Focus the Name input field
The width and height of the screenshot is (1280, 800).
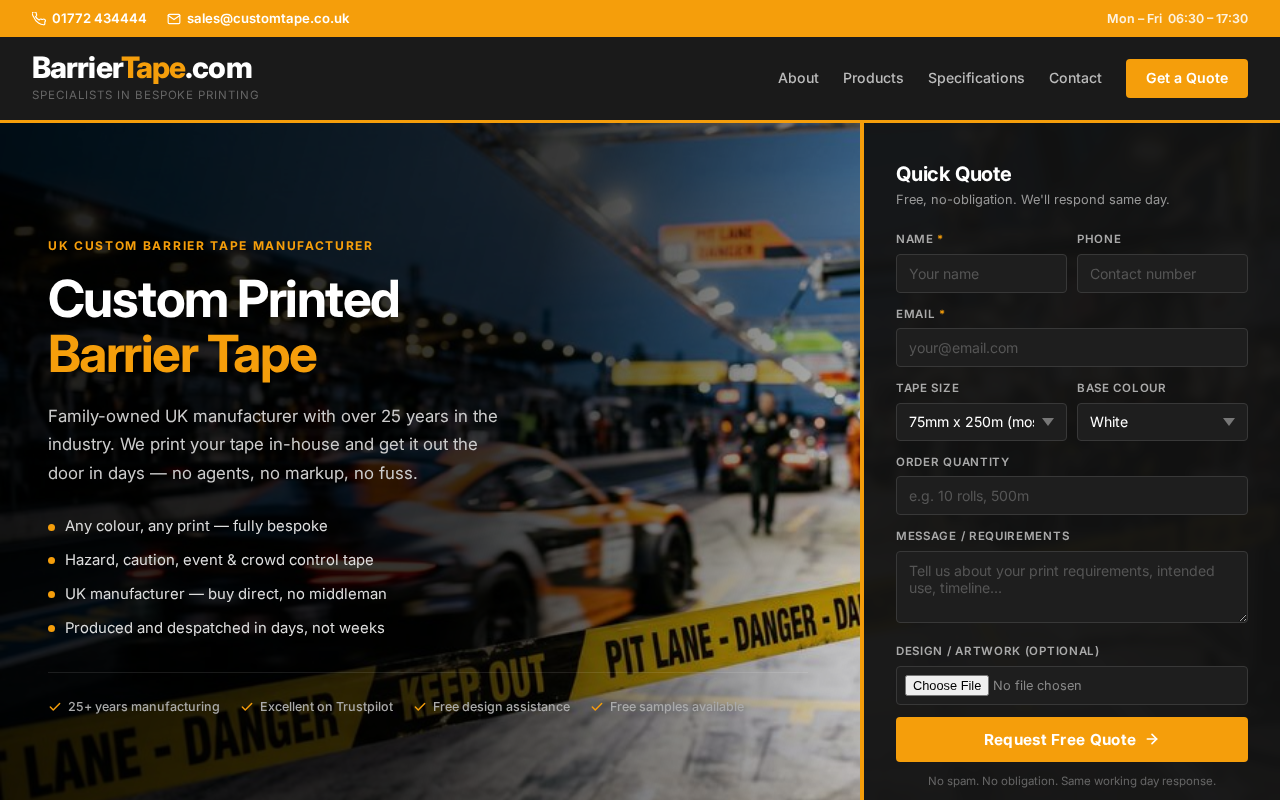pos(981,273)
